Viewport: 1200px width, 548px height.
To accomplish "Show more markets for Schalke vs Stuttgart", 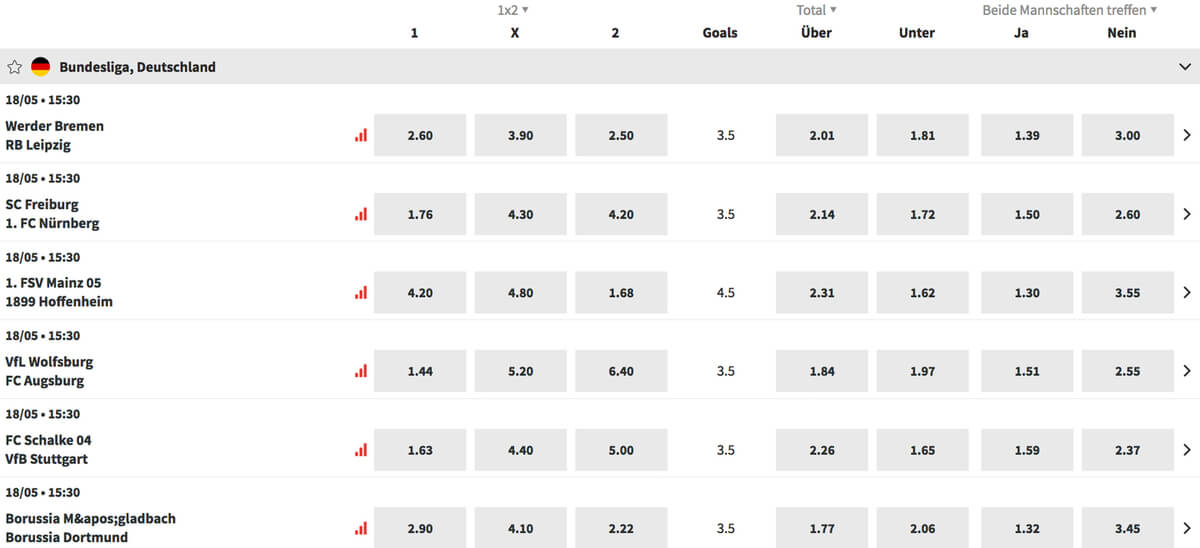I will pyautogui.click(x=1187, y=450).
